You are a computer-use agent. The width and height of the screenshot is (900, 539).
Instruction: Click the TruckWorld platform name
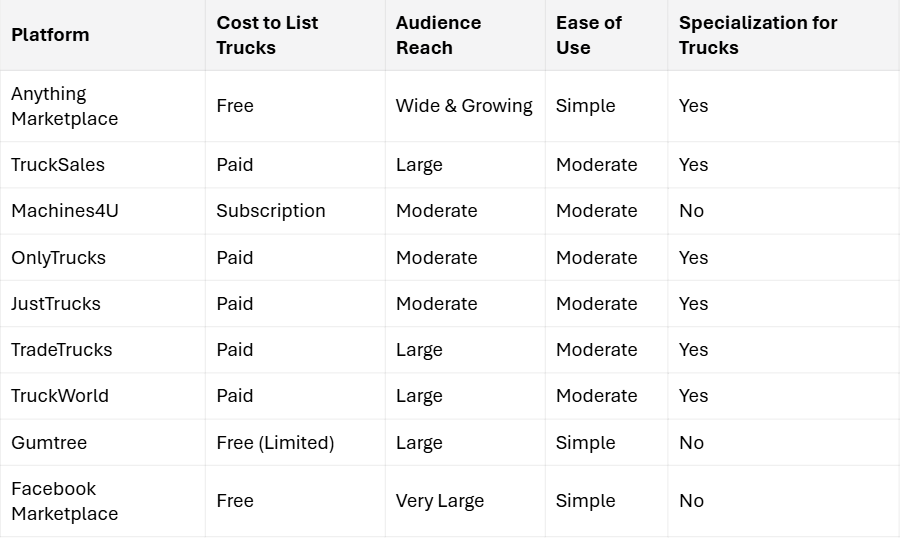[x=60, y=396]
